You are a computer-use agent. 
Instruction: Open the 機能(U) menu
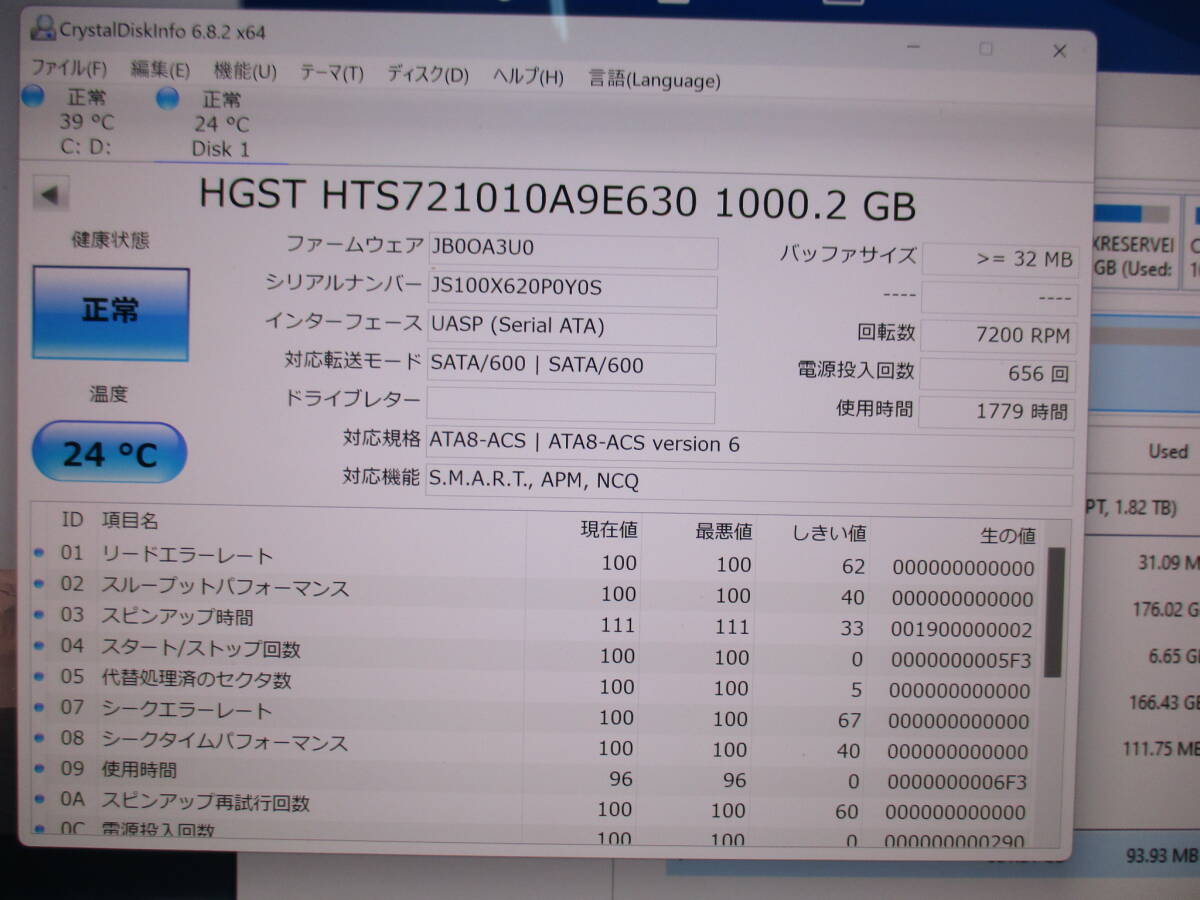click(x=245, y=70)
